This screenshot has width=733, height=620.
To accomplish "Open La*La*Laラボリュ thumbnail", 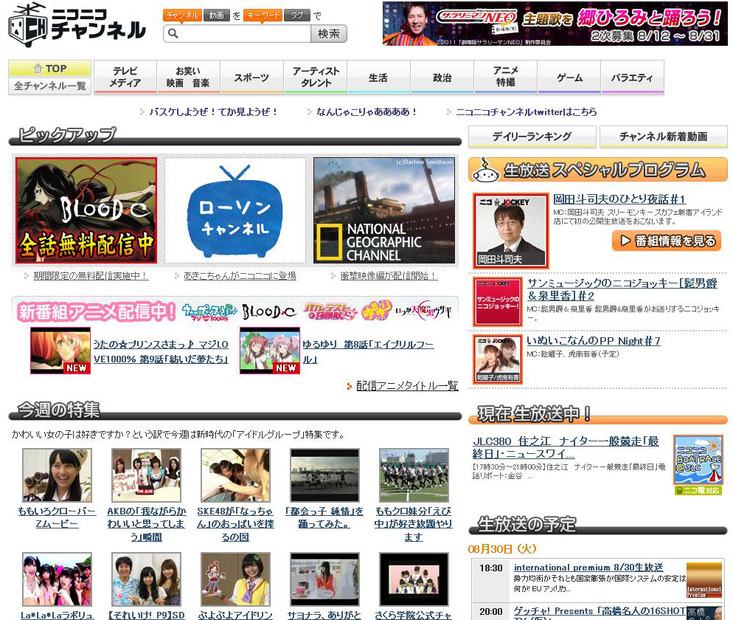I will pos(57,579).
